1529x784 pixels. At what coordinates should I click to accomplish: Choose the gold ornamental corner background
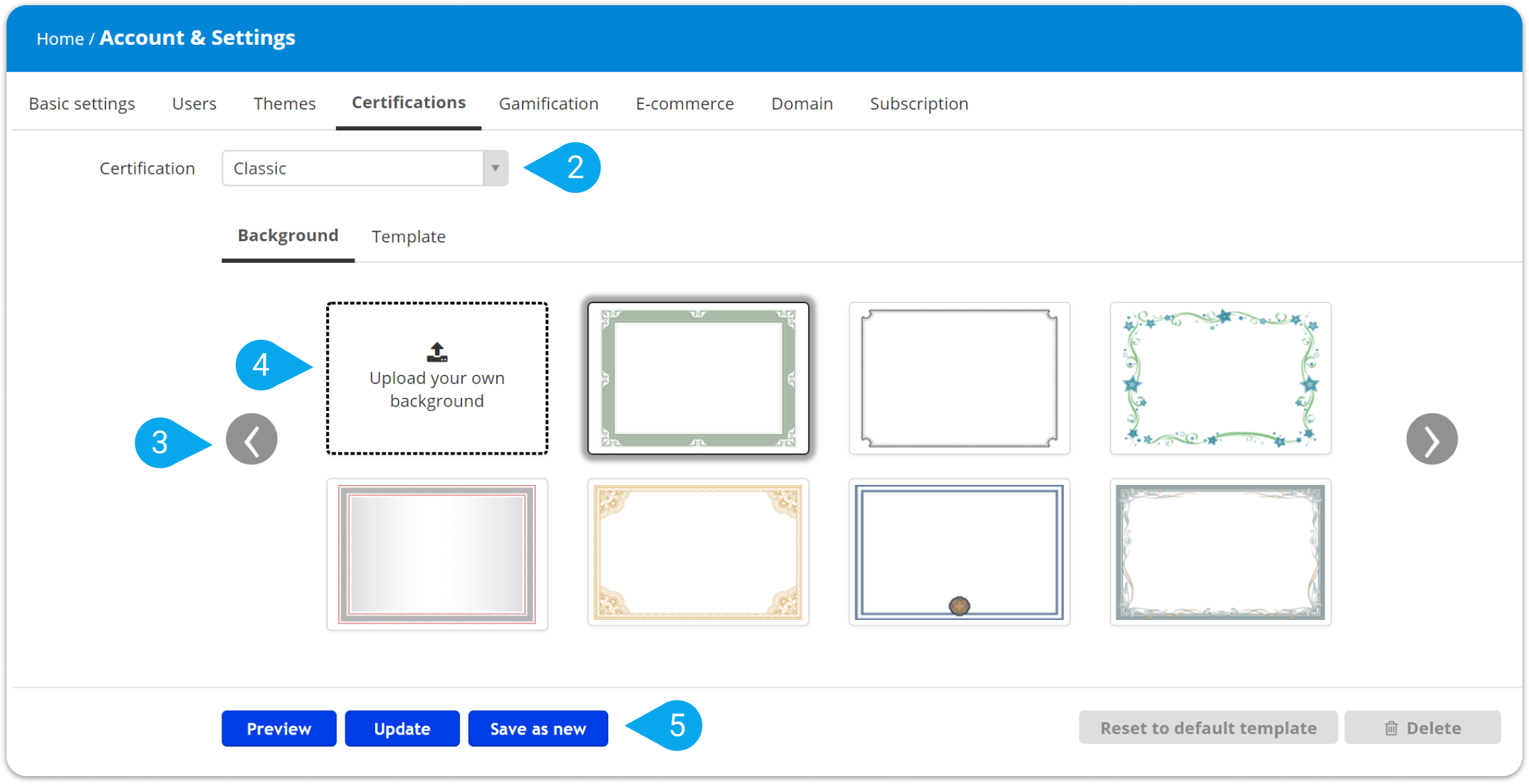(x=699, y=552)
